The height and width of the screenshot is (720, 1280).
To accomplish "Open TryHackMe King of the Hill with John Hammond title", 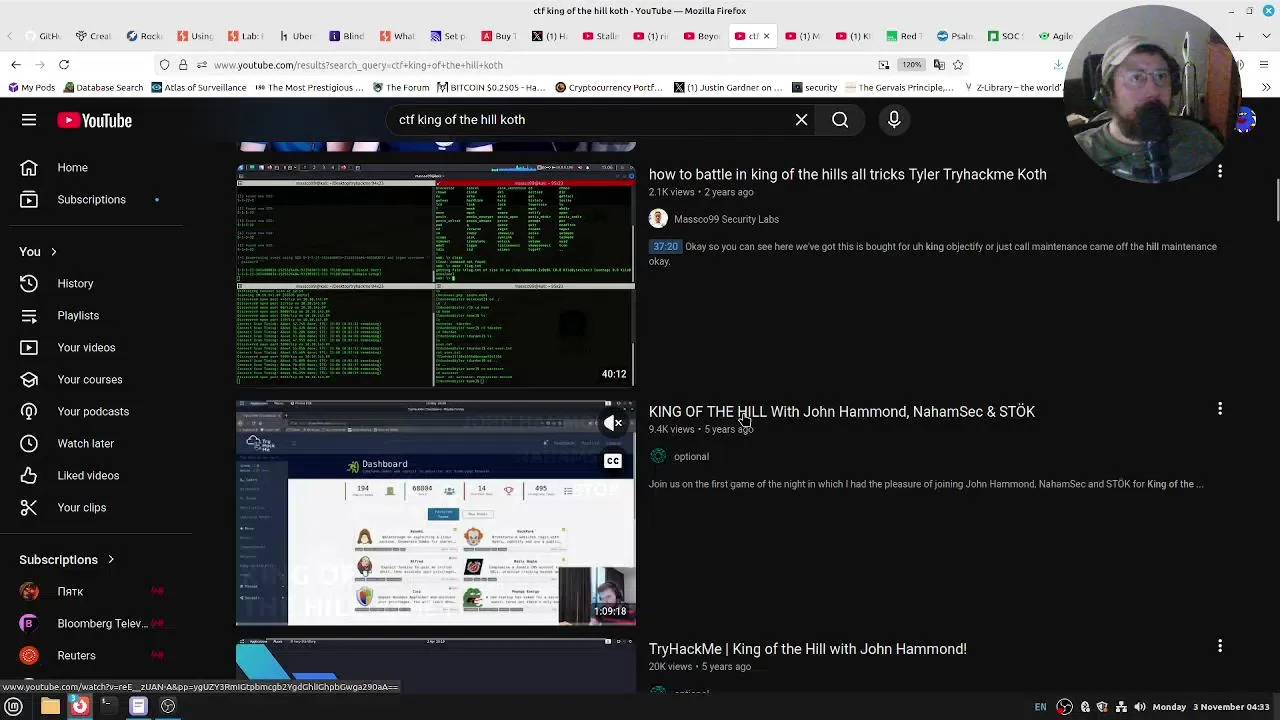I will [808, 649].
